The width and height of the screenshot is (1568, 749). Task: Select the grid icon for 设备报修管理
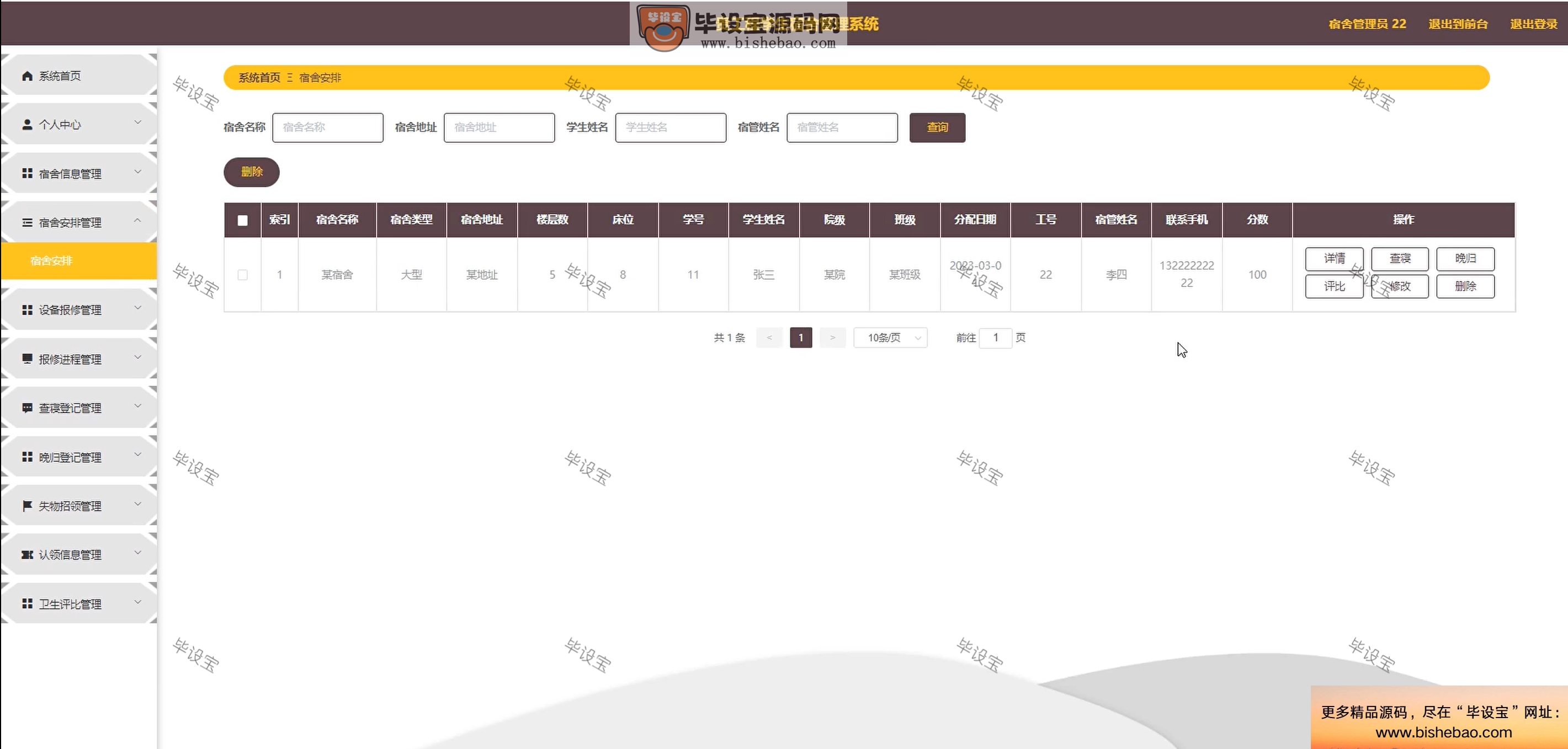[27, 309]
